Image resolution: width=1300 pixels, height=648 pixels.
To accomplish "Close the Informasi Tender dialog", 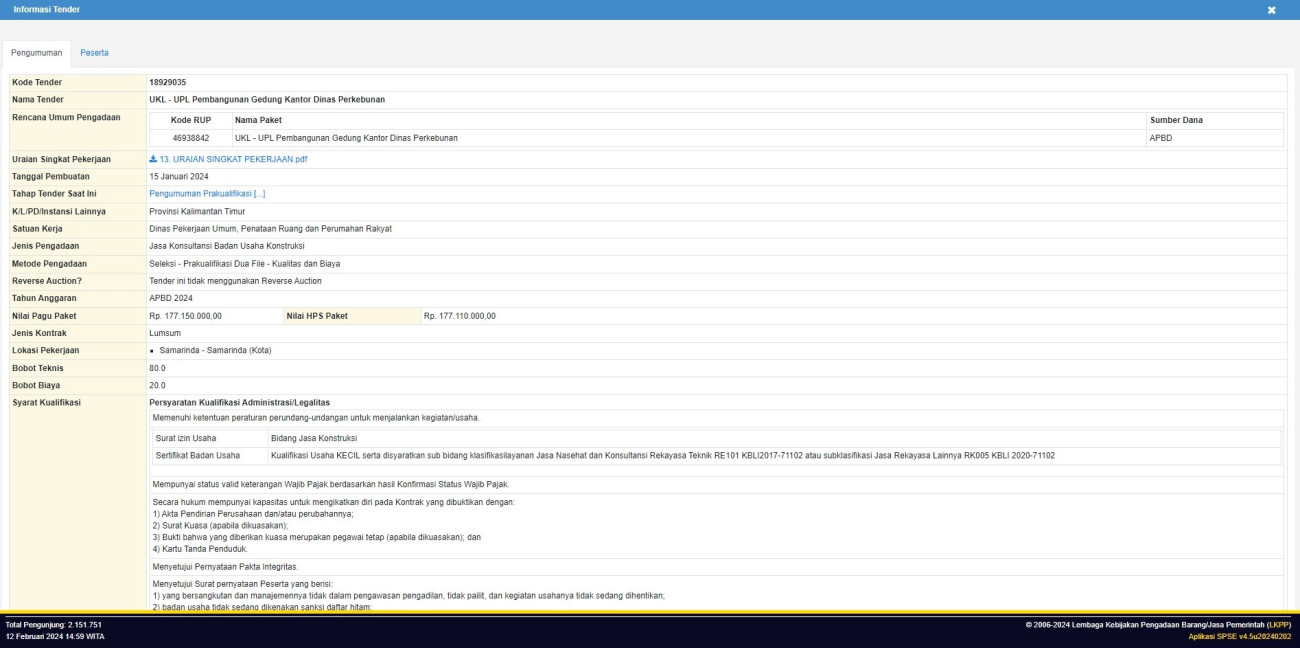I will tap(1271, 10).
